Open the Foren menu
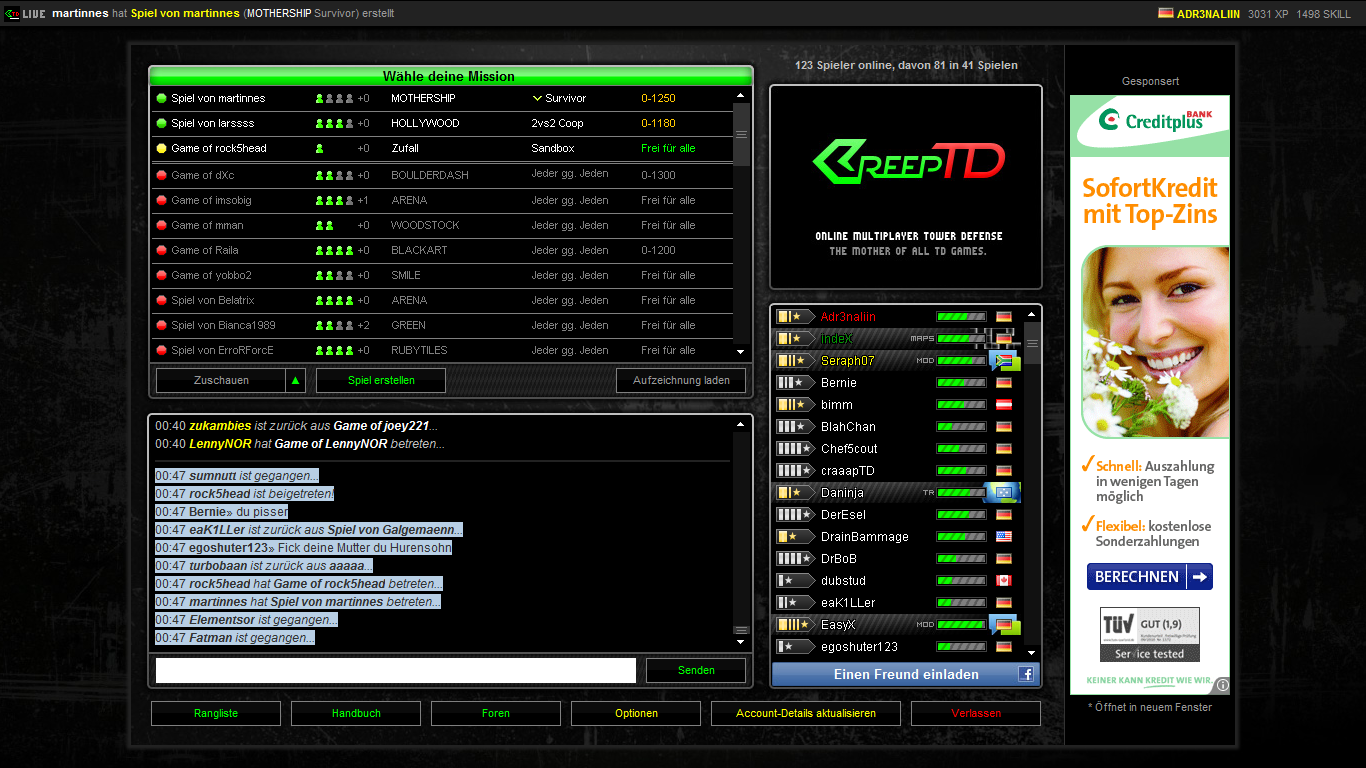Image resolution: width=1366 pixels, height=768 pixels. tap(496, 713)
